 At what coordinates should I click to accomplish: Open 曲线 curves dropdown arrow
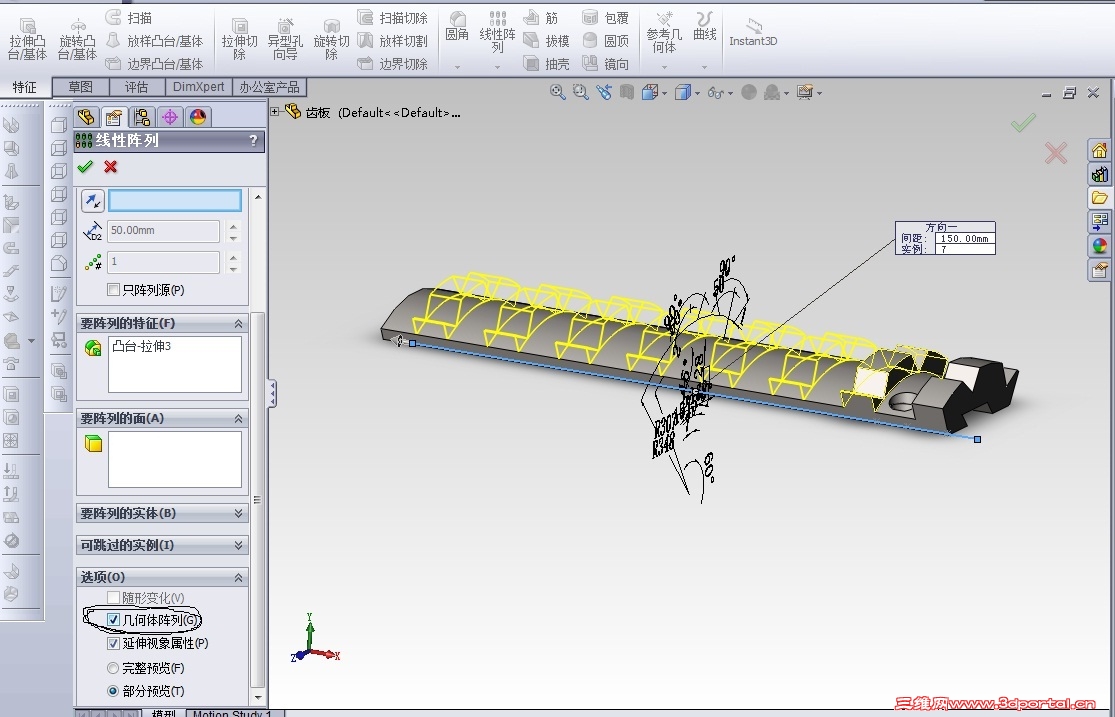[704, 67]
